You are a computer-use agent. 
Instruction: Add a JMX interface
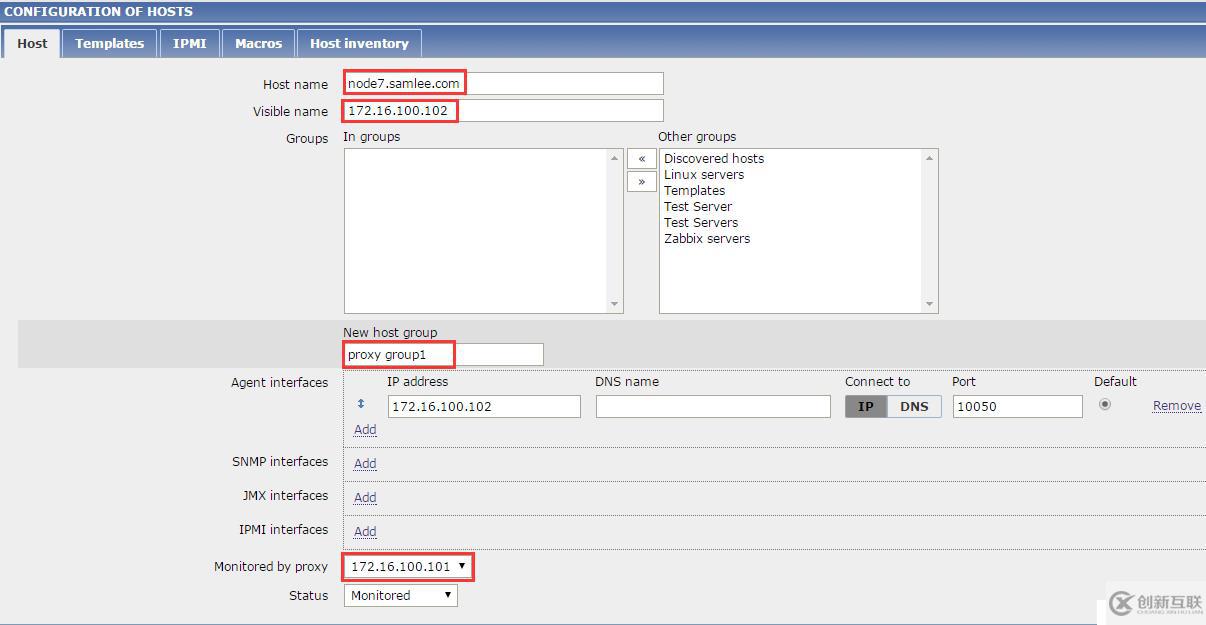[x=365, y=497]
